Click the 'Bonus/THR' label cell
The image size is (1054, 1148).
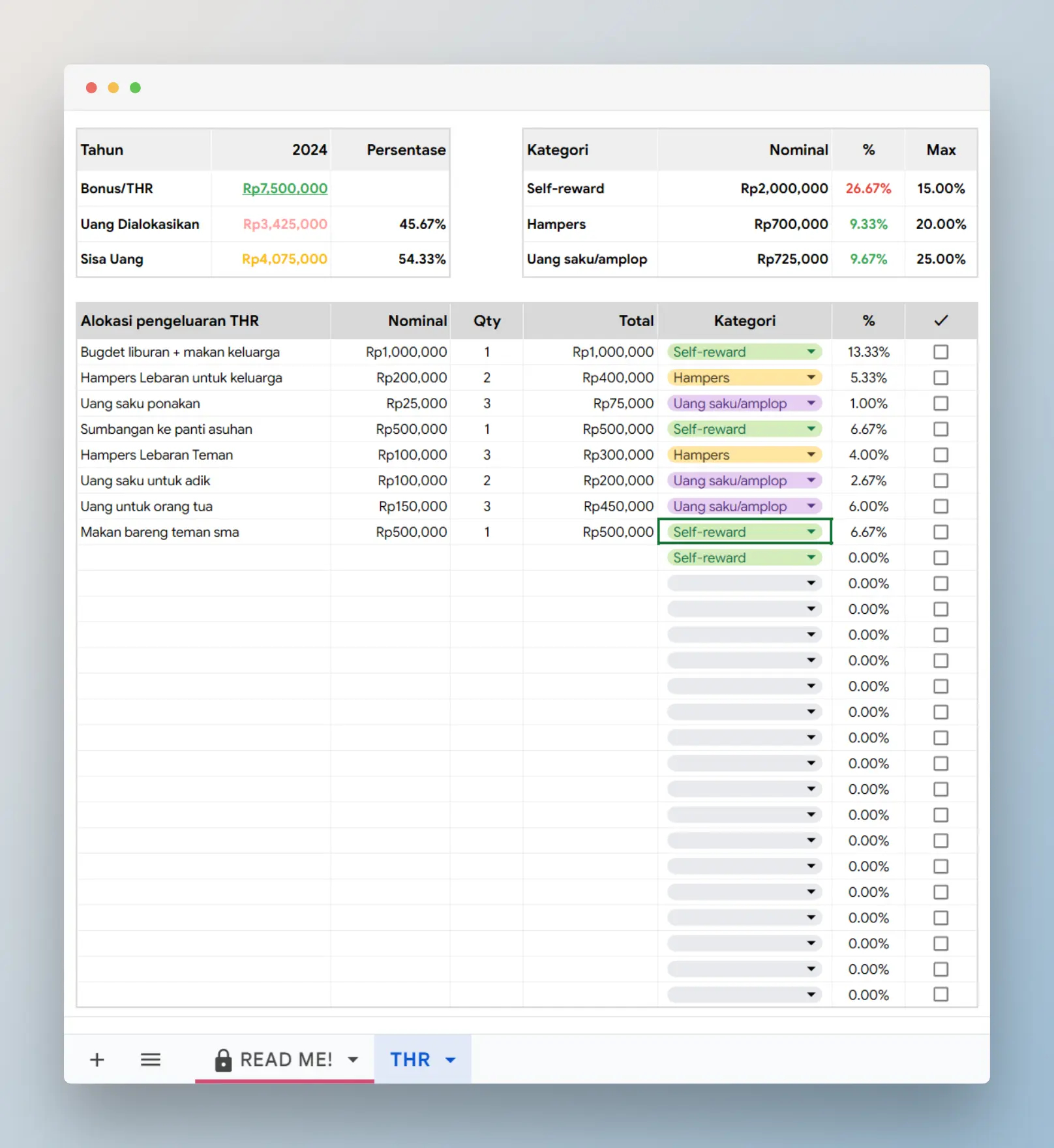coord(144,189)
